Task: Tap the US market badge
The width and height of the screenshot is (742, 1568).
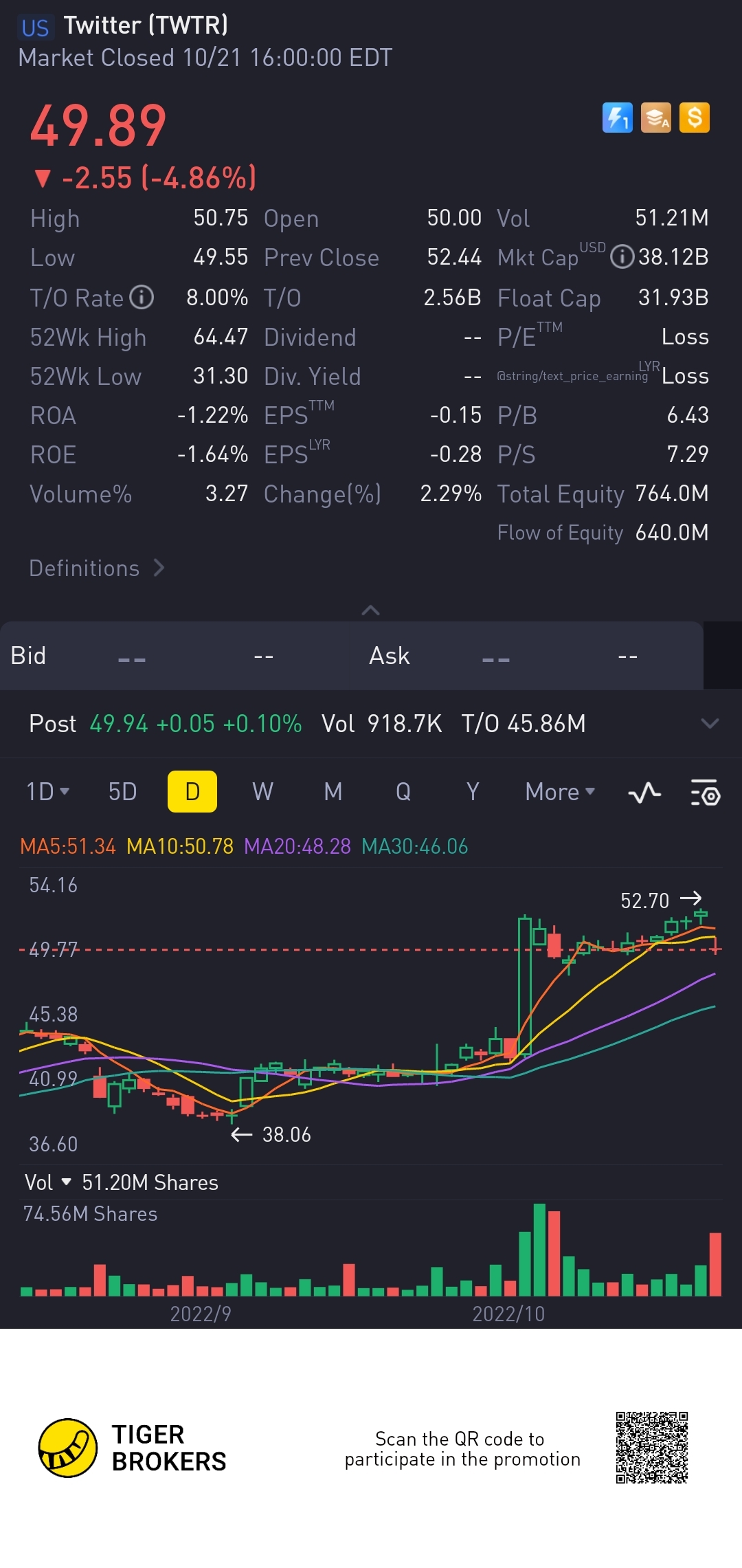Action: point(35,27)
